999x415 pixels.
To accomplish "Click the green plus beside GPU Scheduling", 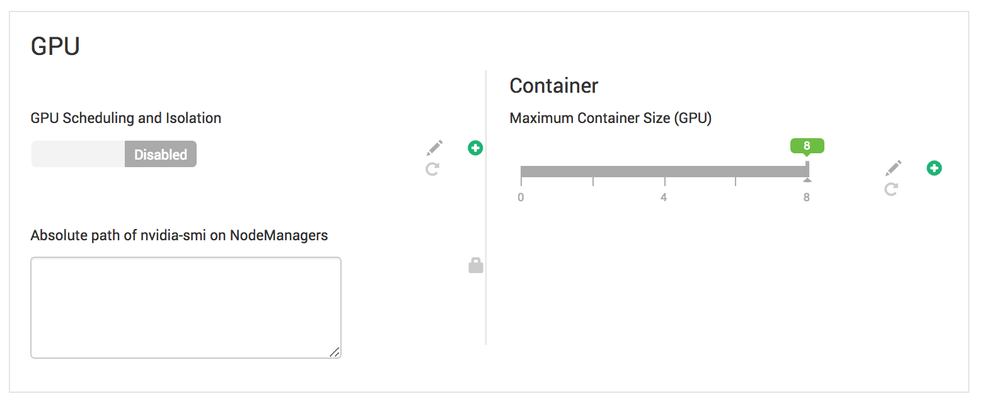I will (x=476, y=148).
